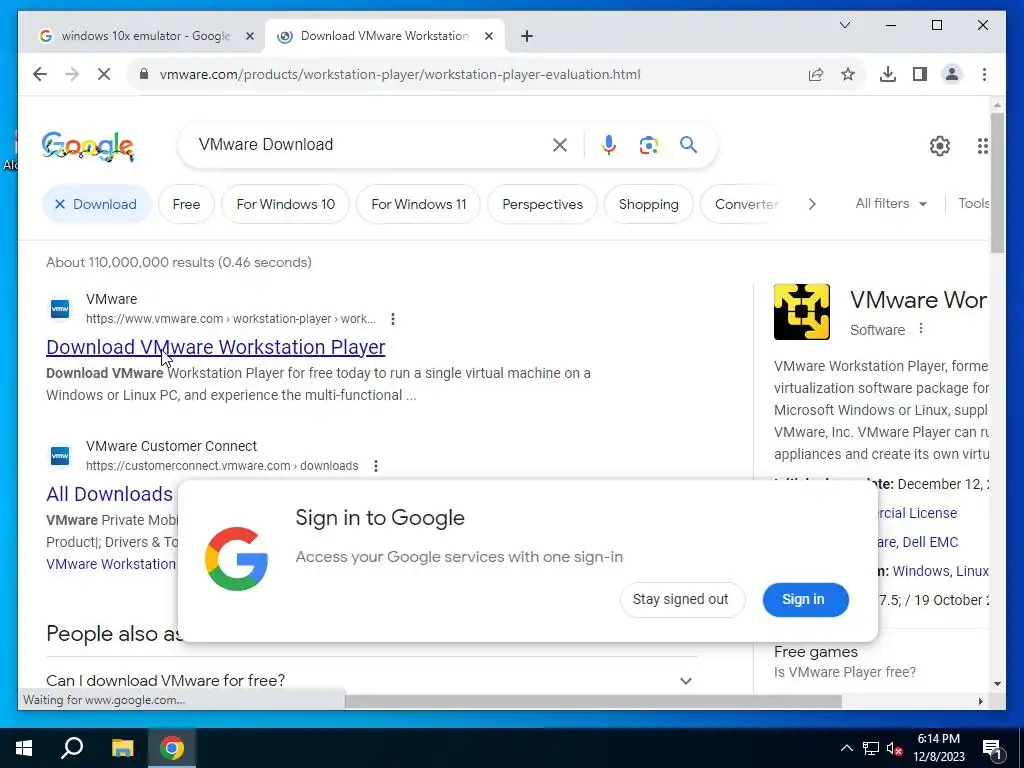
Task: Click the vertical page scrollbar thumb
Action: [997, 183]
